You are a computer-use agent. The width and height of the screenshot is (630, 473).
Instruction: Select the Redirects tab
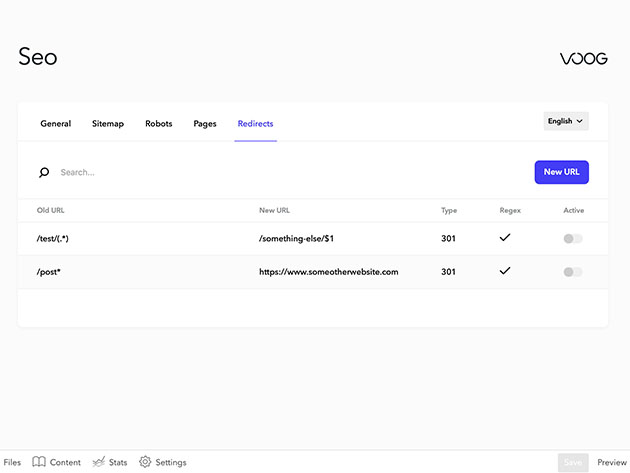click(x=256, y=123)
